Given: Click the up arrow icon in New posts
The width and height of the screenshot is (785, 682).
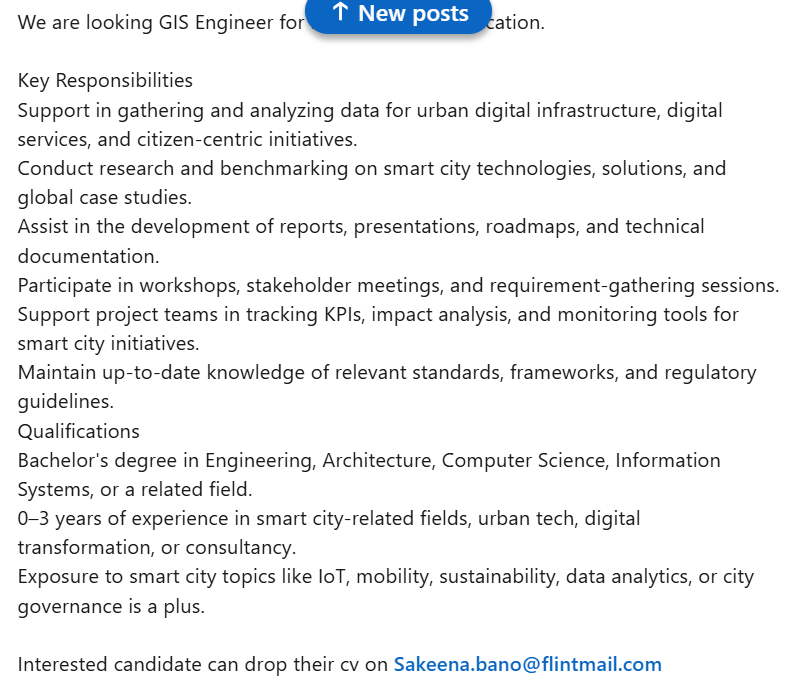Looking at the screenshot, I should click(340, 12).
